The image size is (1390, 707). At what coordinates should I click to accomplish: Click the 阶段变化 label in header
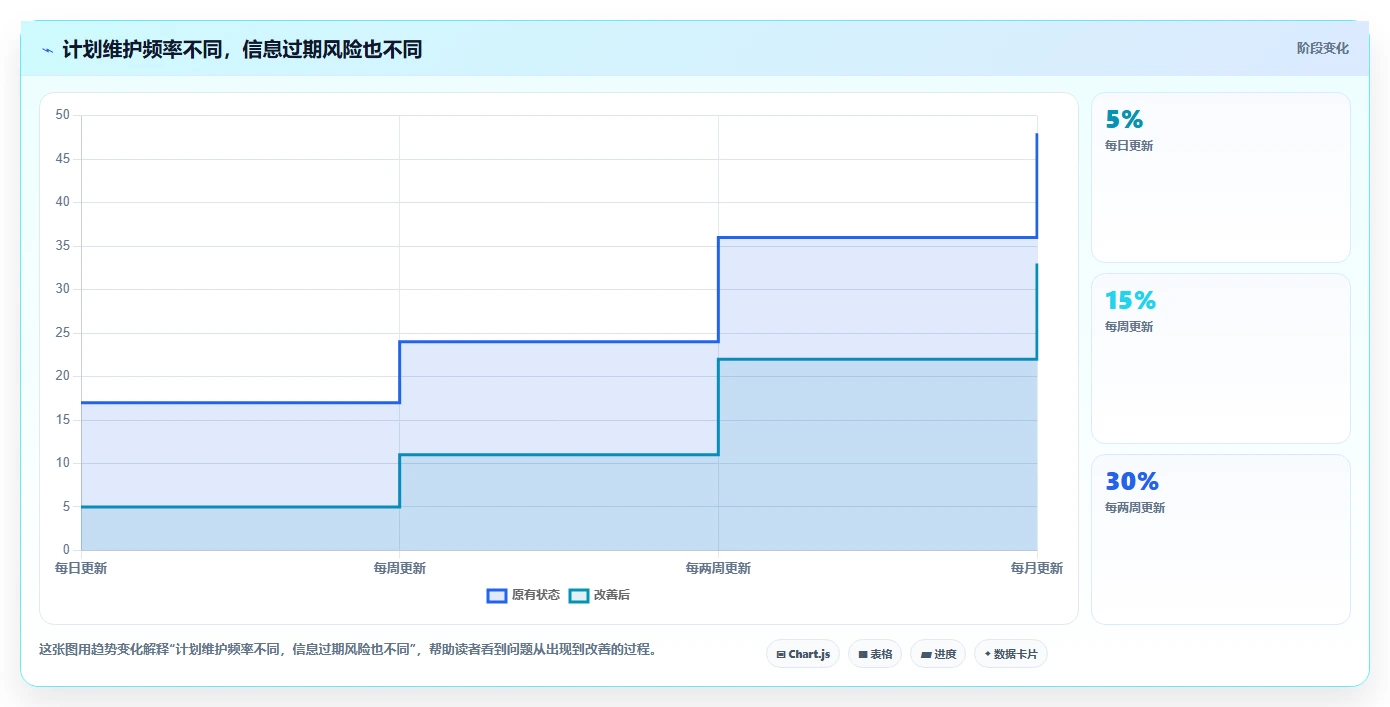pos(1323,48)
